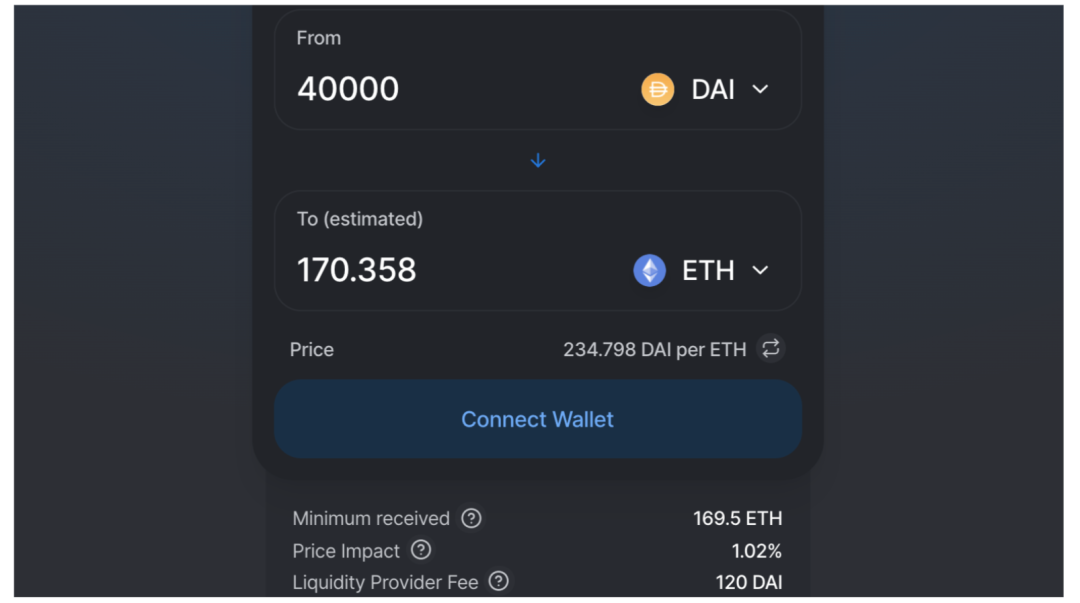
Task: Click the estimated ETH amount 170.358
Action: [x=356, y=270]
